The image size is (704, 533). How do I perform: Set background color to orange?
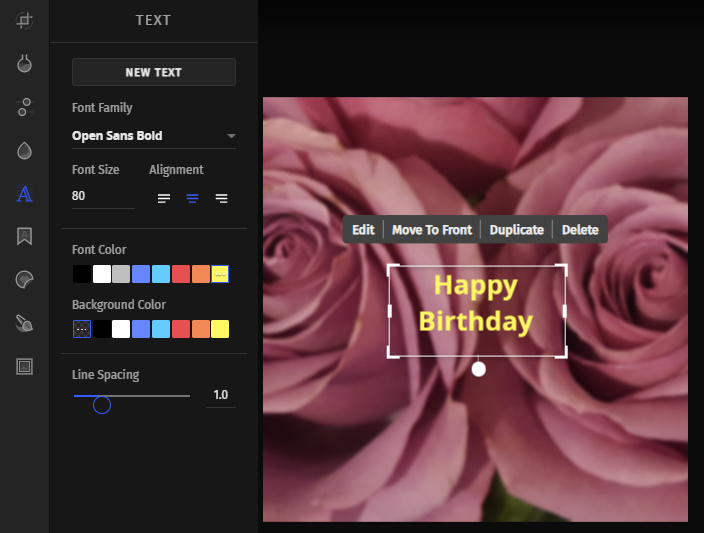201,329
